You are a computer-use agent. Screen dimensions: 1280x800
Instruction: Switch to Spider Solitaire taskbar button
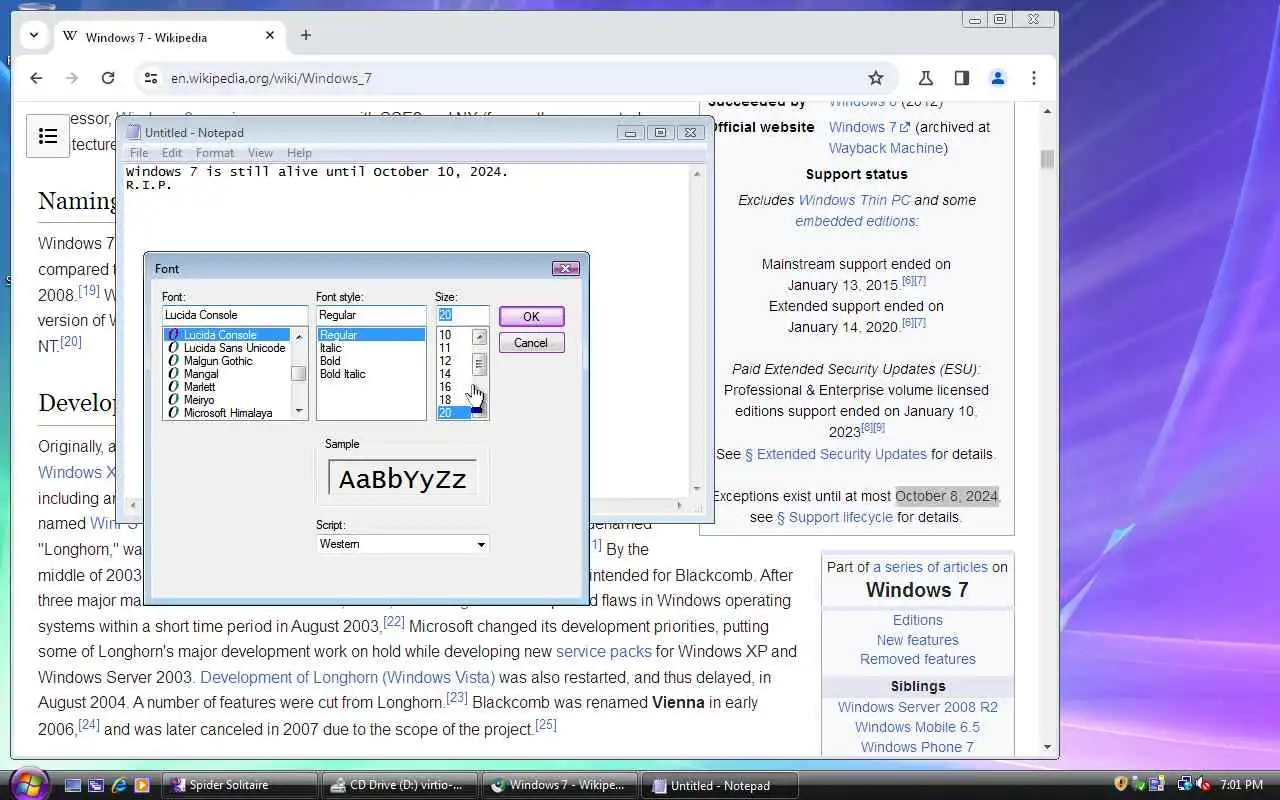tap(239, 785)
